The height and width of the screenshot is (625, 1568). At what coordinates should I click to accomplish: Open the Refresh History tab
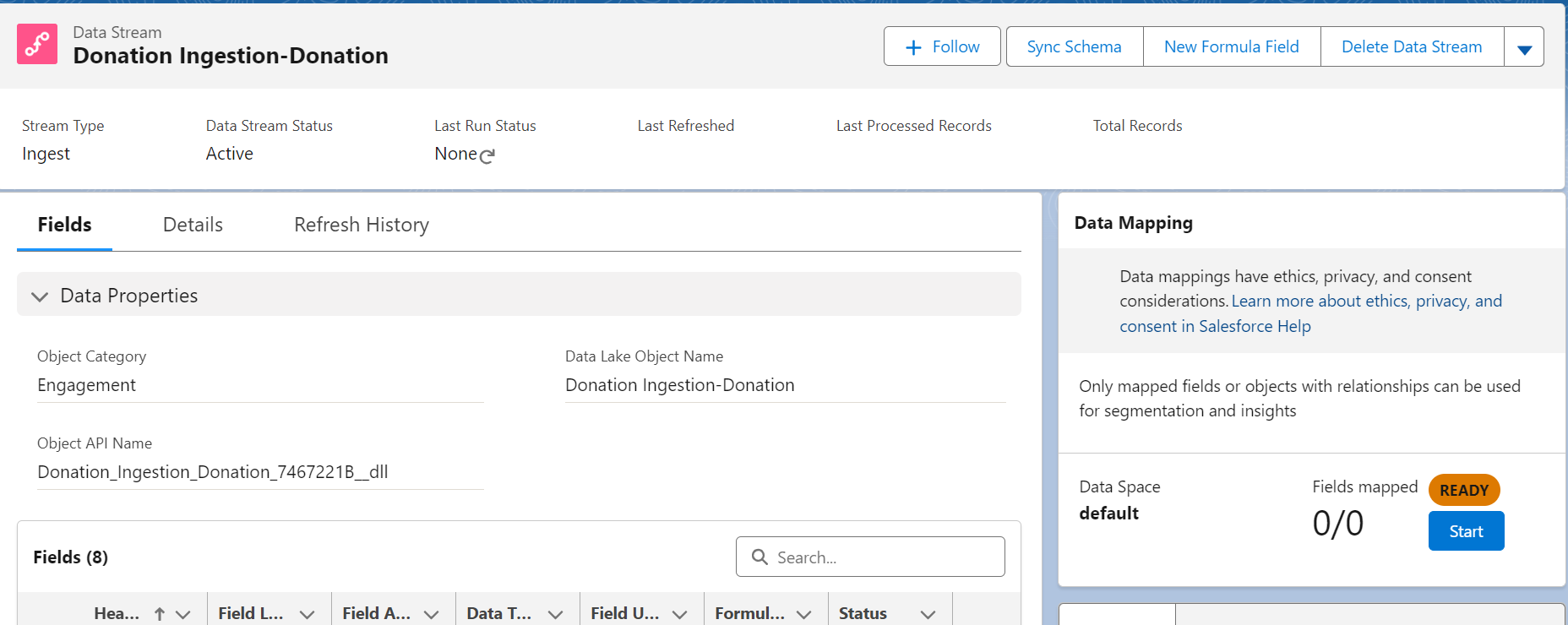(x=362, y=225)
